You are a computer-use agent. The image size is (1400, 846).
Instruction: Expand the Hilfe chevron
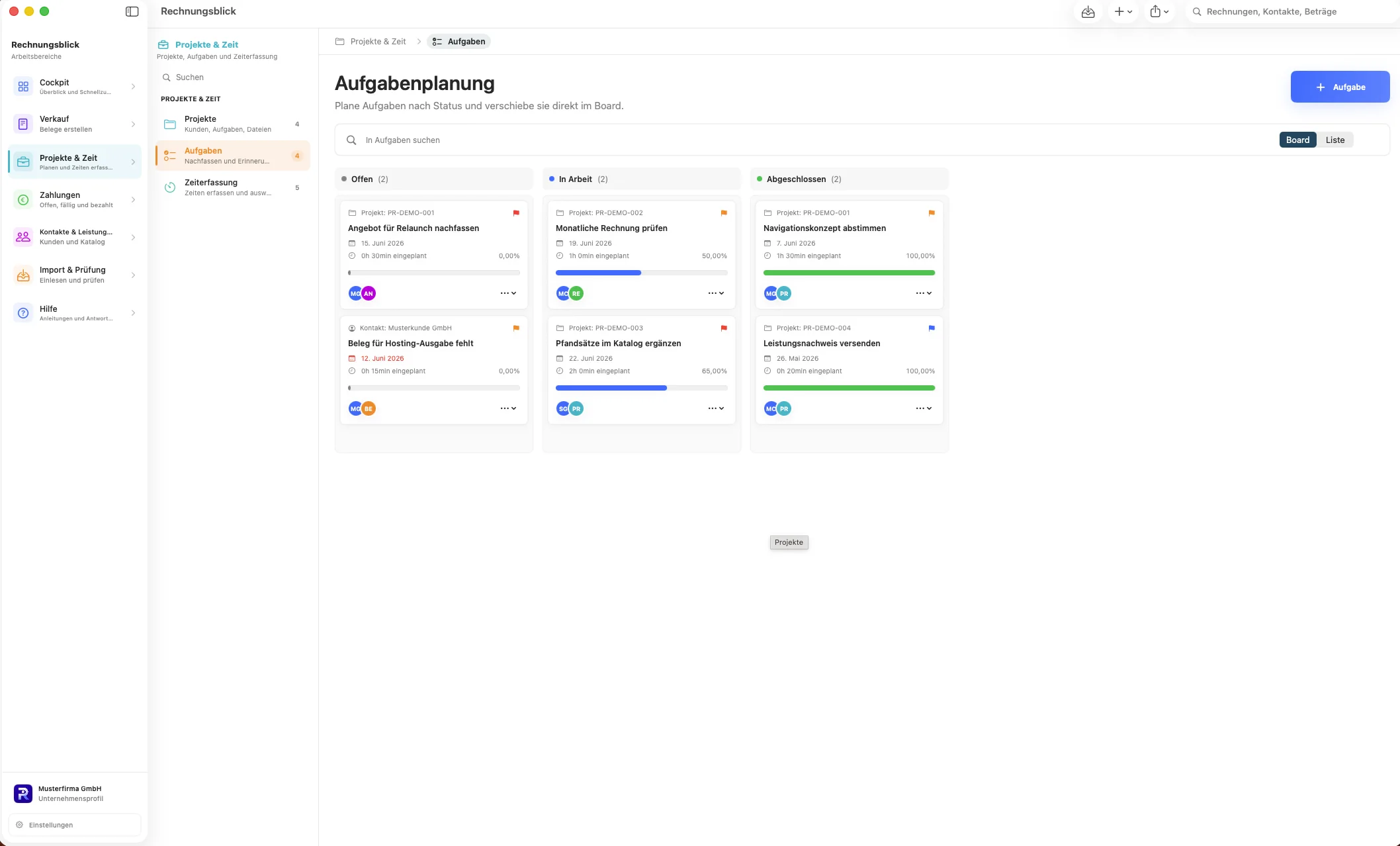click(x=133, y=313)
